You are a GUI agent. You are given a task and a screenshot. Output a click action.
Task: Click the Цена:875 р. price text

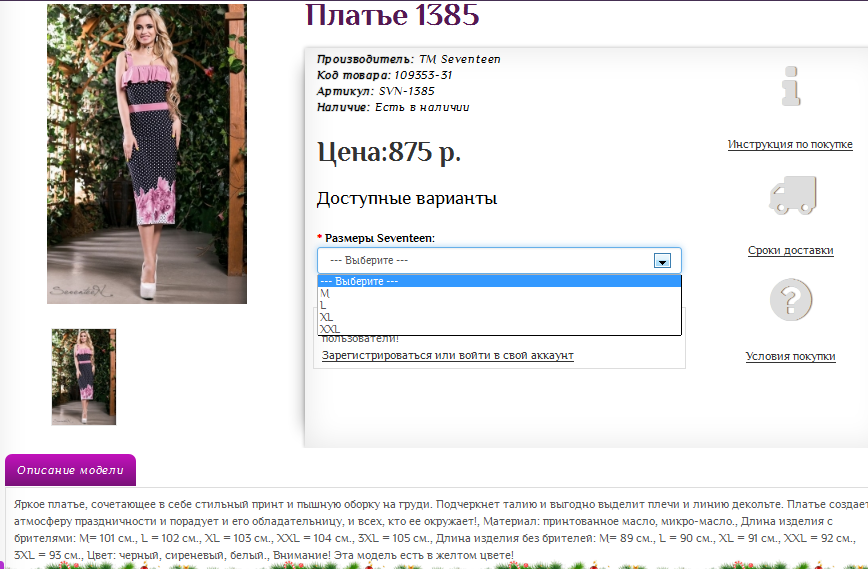point(389,152)
